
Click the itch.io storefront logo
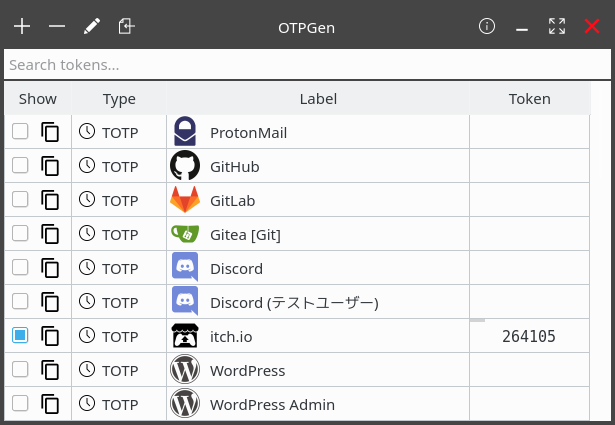[185, 336]
